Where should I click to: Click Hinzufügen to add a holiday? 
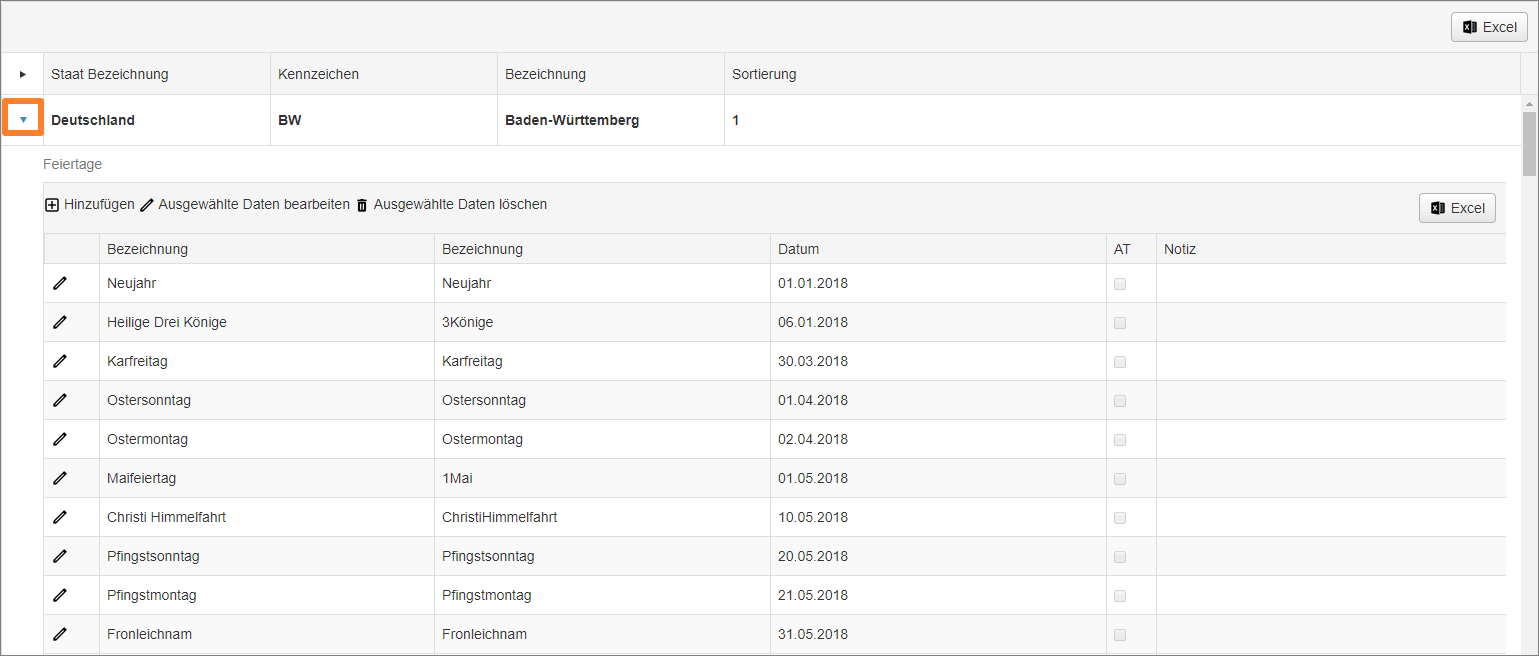click(90, 205)
